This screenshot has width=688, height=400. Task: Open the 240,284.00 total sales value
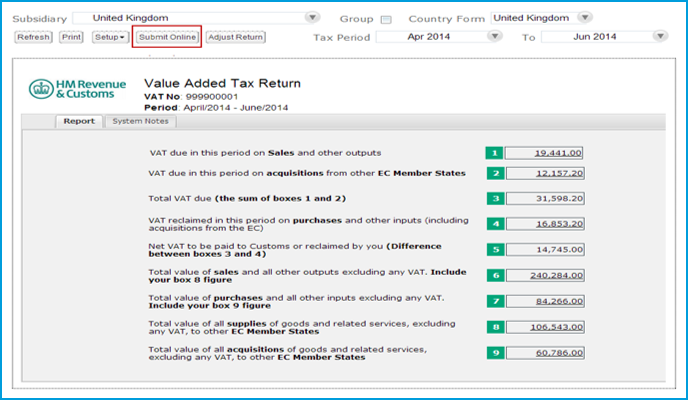coord(544,274)
